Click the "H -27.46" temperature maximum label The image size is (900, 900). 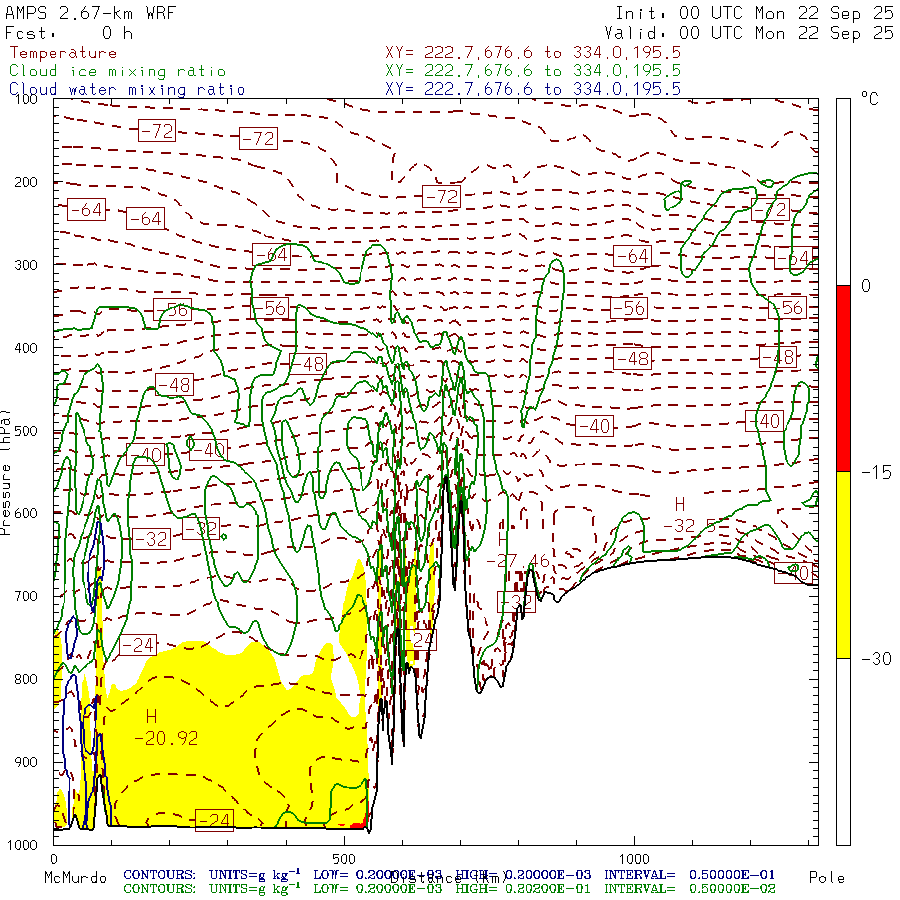pyautogui.click(x=518, y=550)
